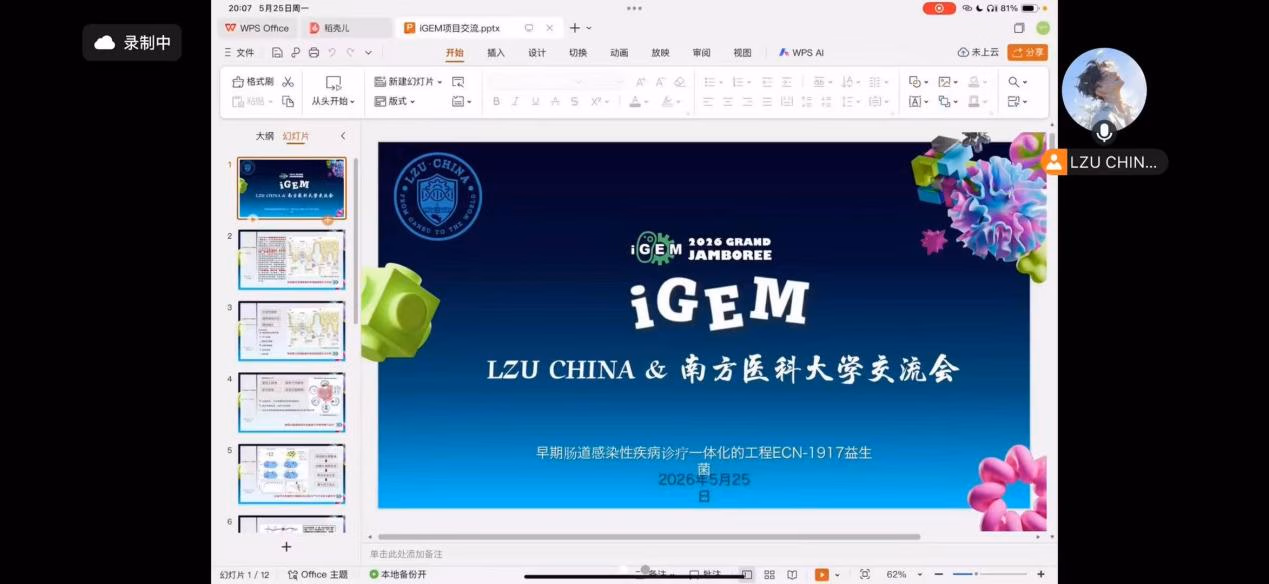Toggle the comments (批注) button

click(705, 575)
